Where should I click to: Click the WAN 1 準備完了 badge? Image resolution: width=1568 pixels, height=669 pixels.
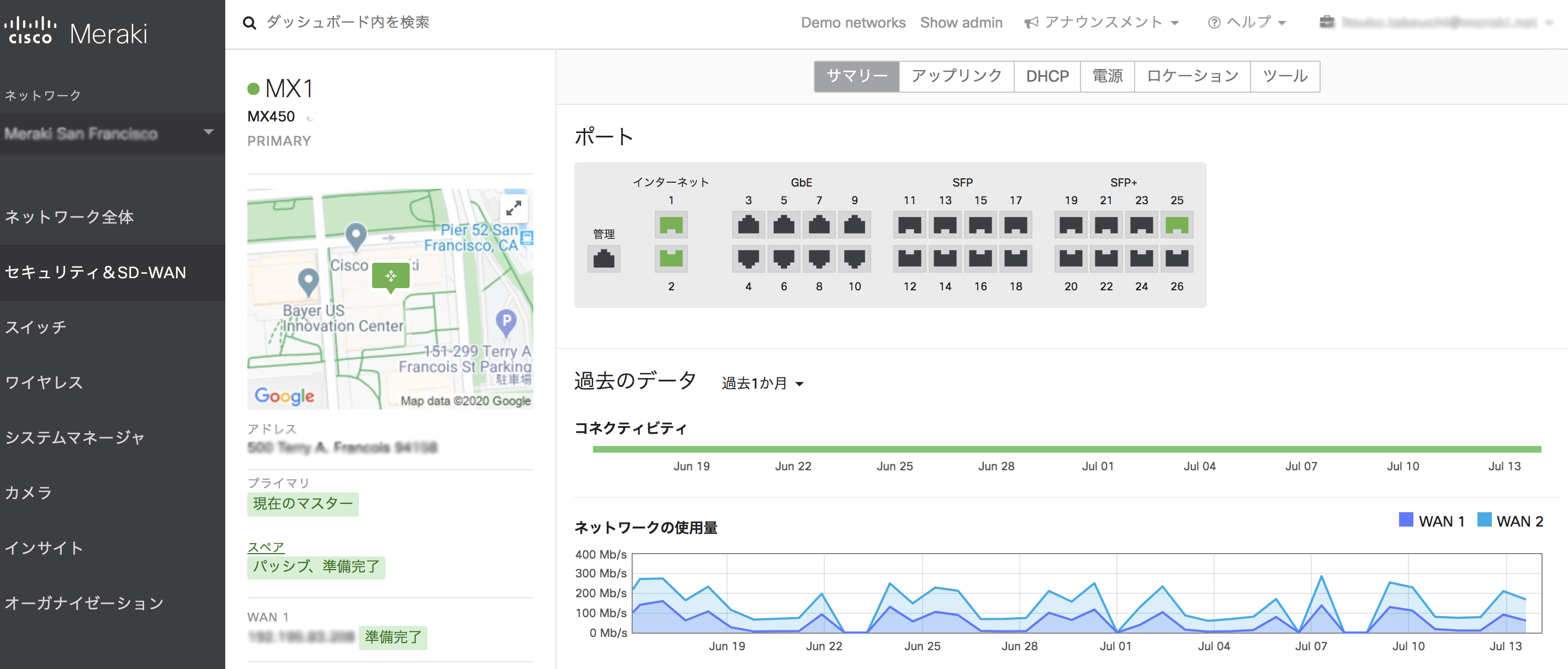393,638
